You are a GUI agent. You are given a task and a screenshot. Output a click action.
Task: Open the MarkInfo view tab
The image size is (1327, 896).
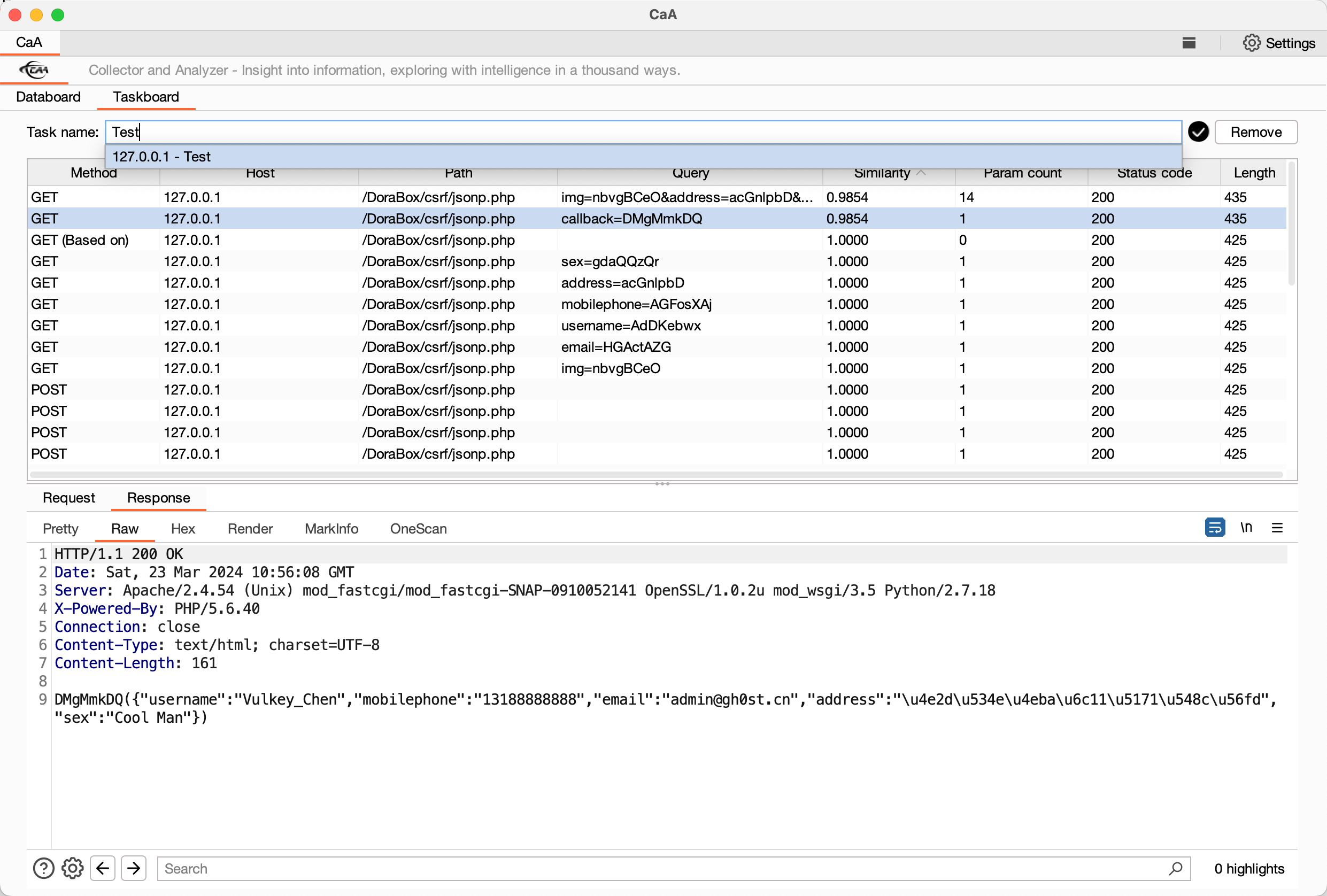coord(331,529)
